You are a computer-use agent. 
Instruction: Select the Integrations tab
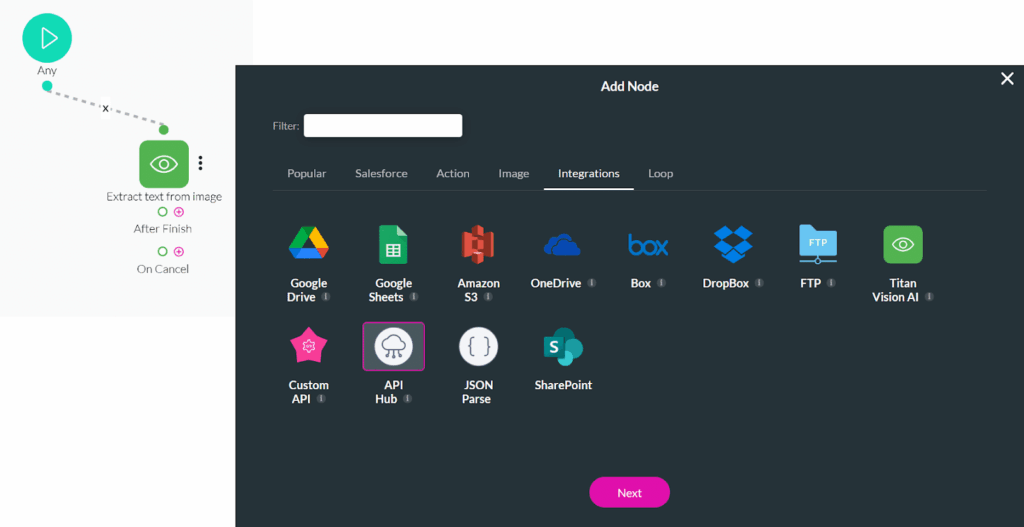click(x=588, y=174)
